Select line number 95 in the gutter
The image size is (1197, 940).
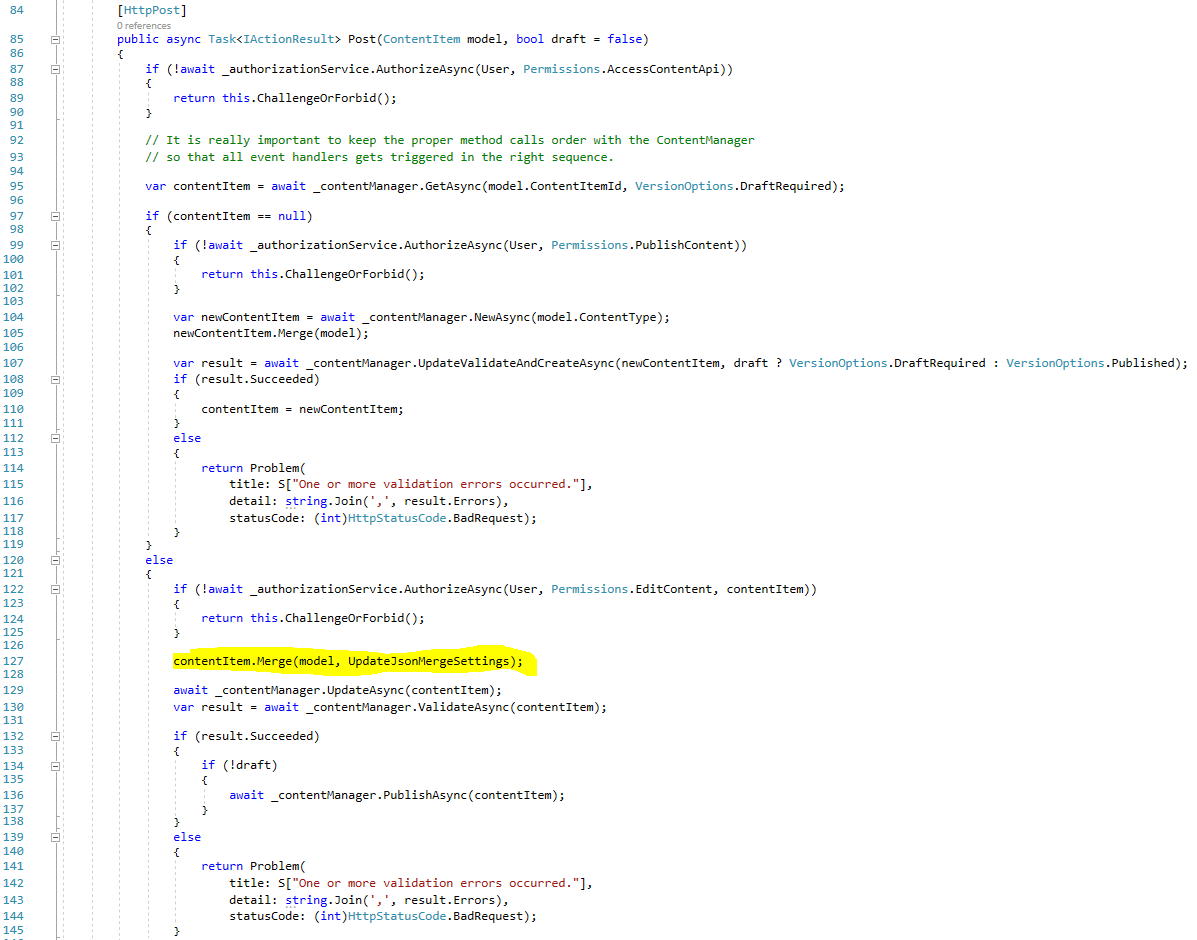click(16, 186)
